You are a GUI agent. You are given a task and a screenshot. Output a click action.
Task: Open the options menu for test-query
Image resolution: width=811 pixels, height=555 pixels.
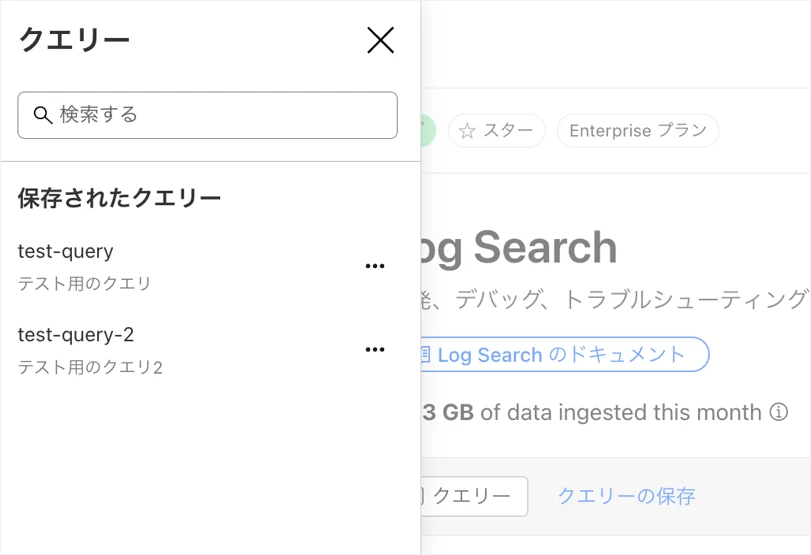click(375, 266)
